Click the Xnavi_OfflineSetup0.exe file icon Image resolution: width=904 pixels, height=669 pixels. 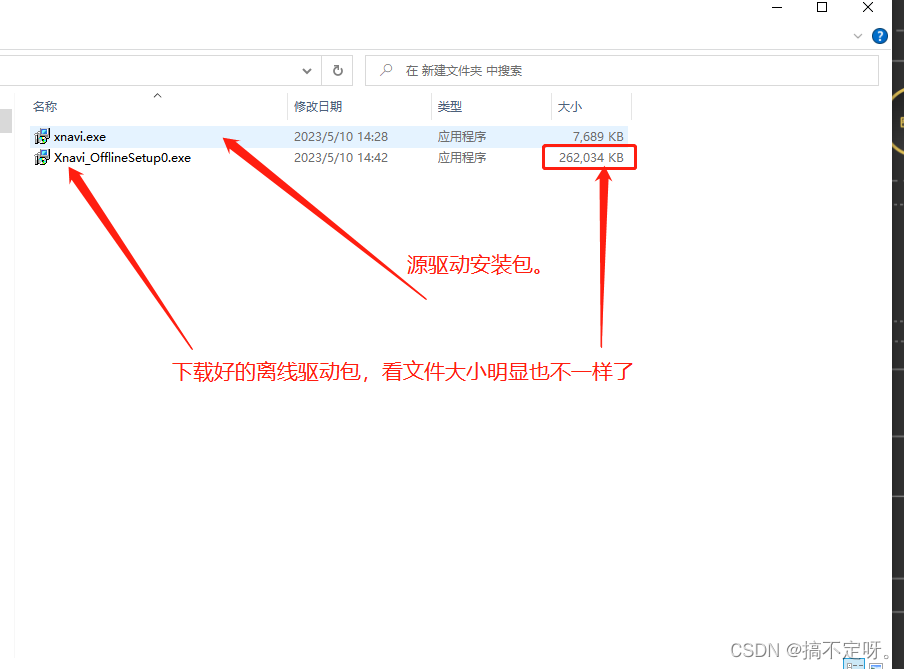pos(42,157)
